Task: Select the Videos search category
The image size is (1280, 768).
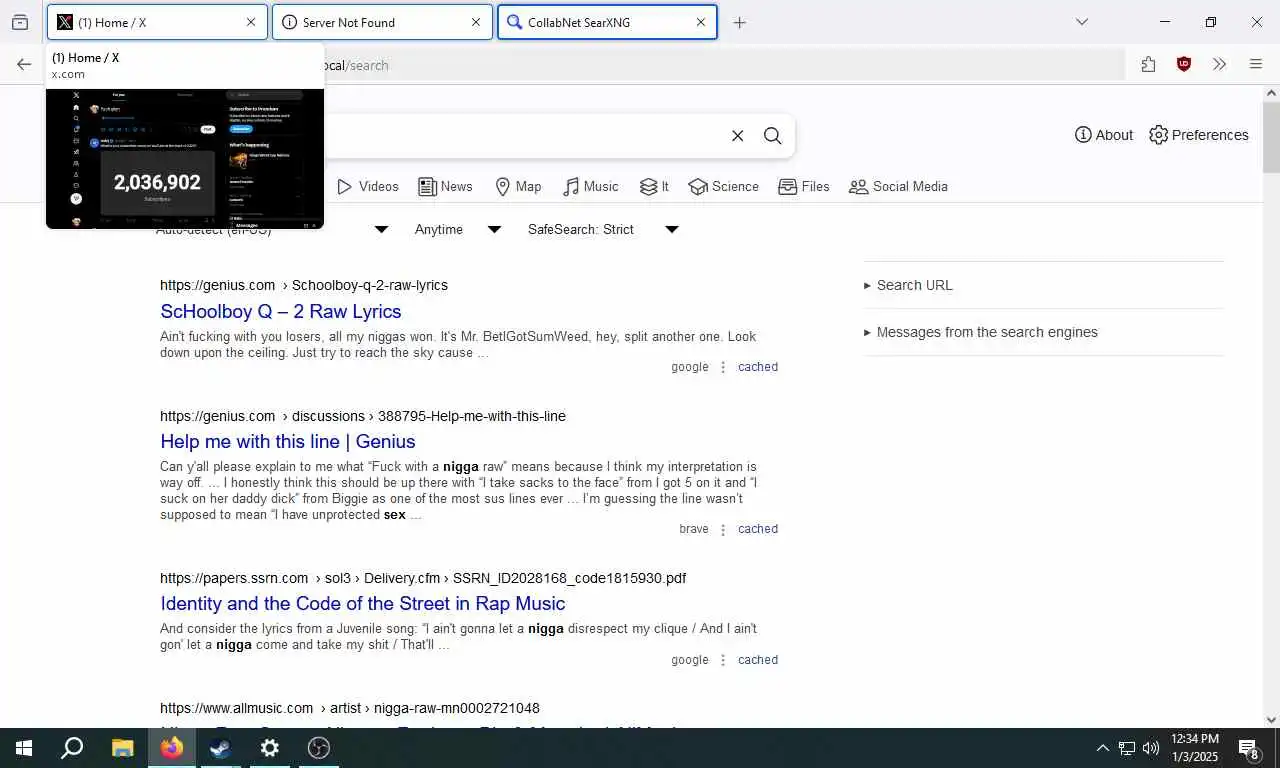Action: click(367, 186)
